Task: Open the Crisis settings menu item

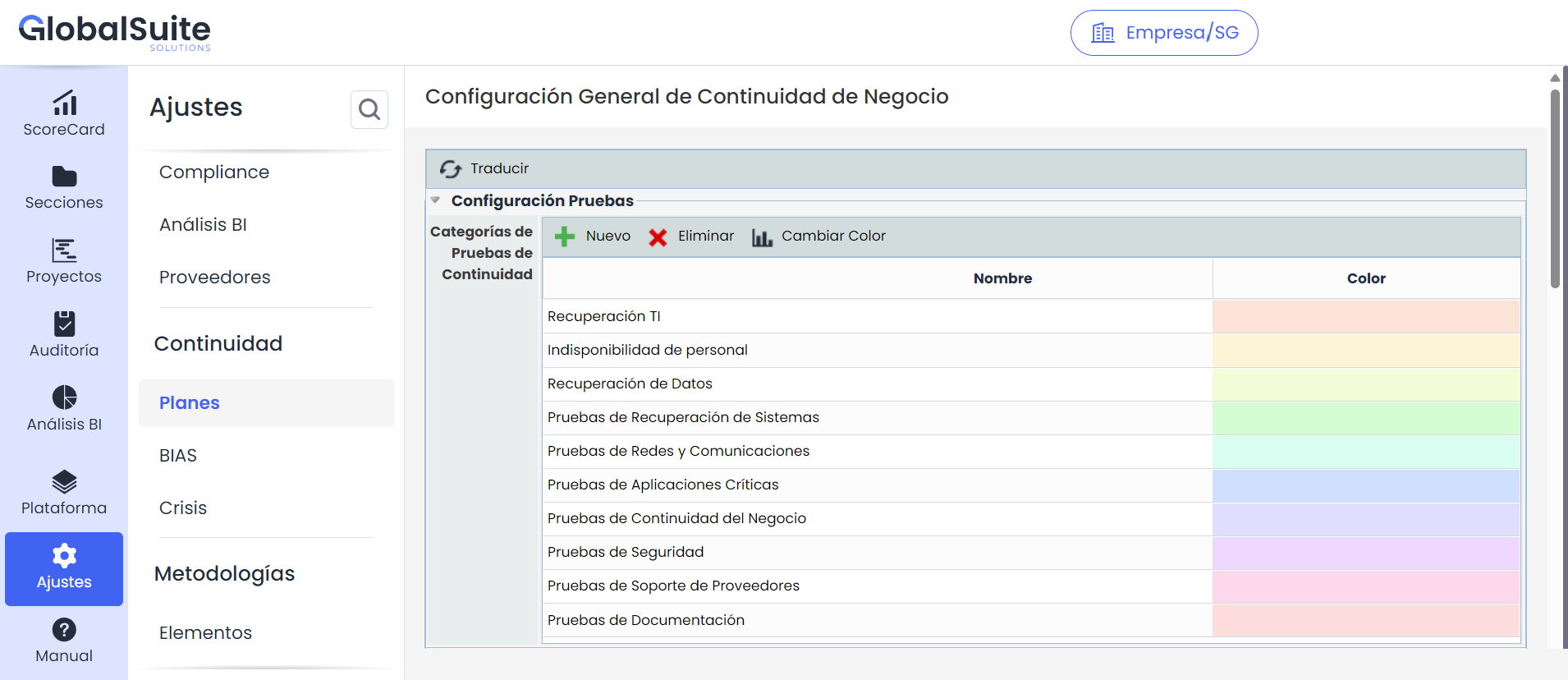Action: tap(183, 508)
